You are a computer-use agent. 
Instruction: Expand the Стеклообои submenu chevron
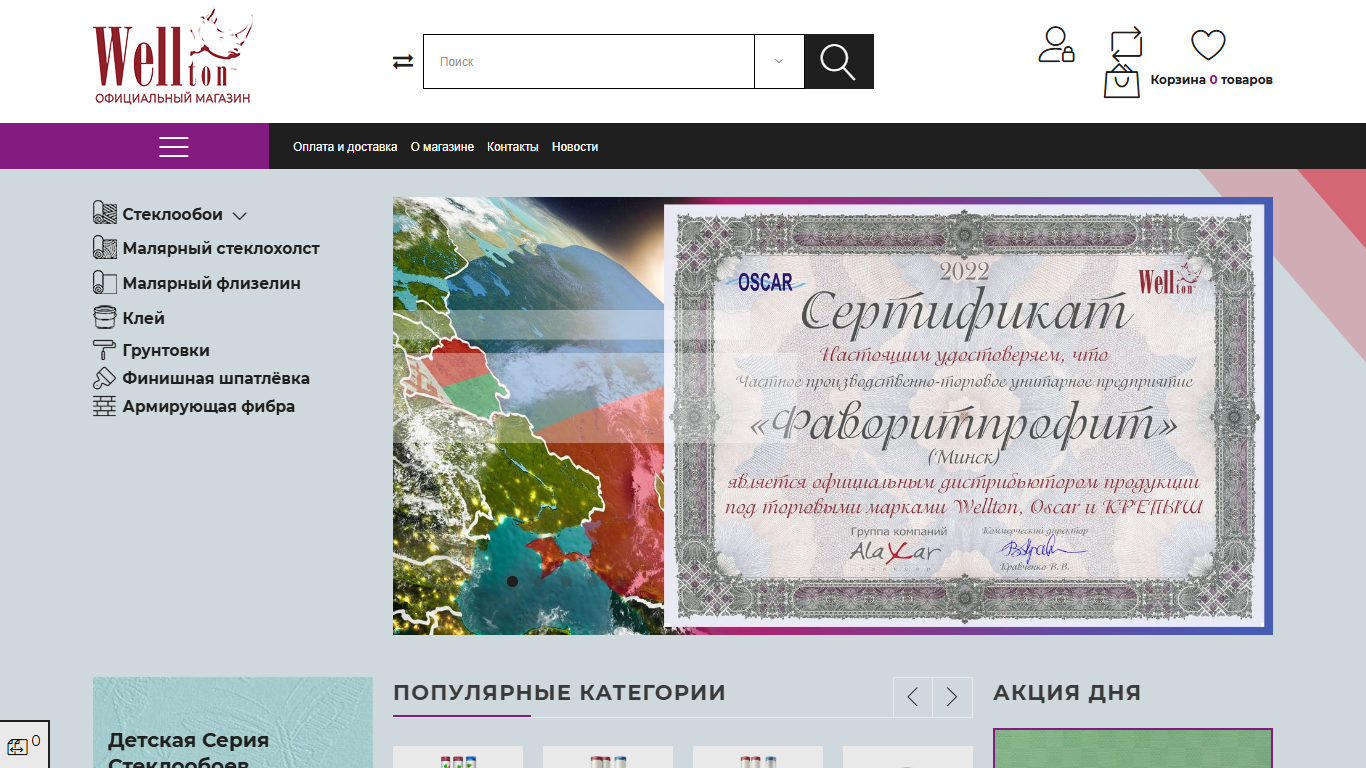point(239,215)
